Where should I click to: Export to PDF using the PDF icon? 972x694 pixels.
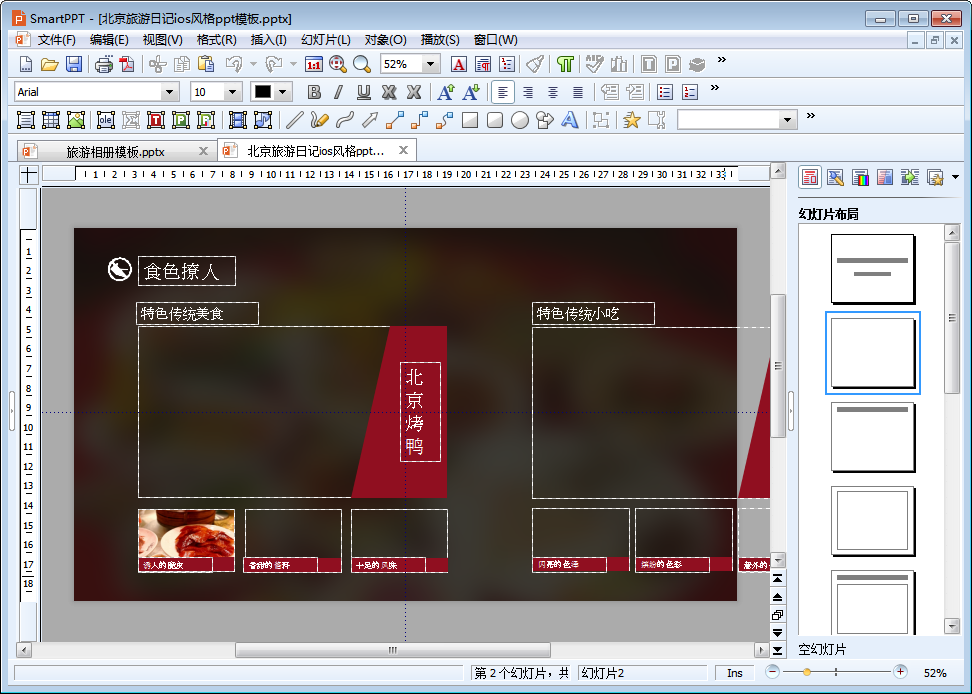click(127, 64)
